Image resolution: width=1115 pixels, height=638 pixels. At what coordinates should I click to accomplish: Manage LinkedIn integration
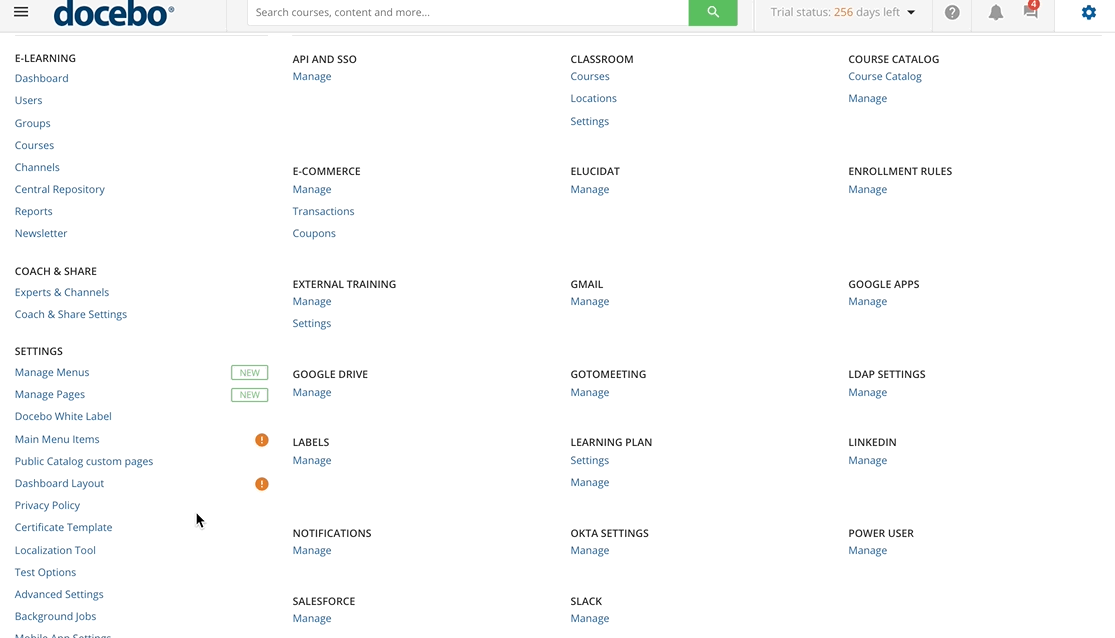[868, 461]
